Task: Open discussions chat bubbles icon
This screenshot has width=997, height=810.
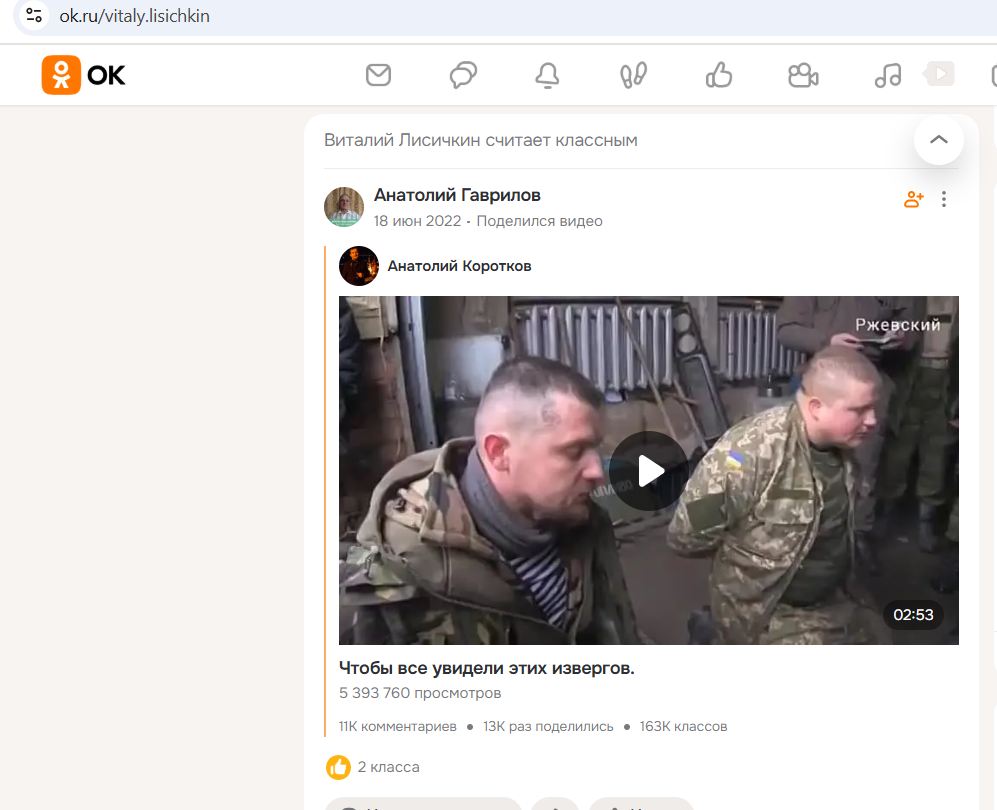Action: coord(463,75)
